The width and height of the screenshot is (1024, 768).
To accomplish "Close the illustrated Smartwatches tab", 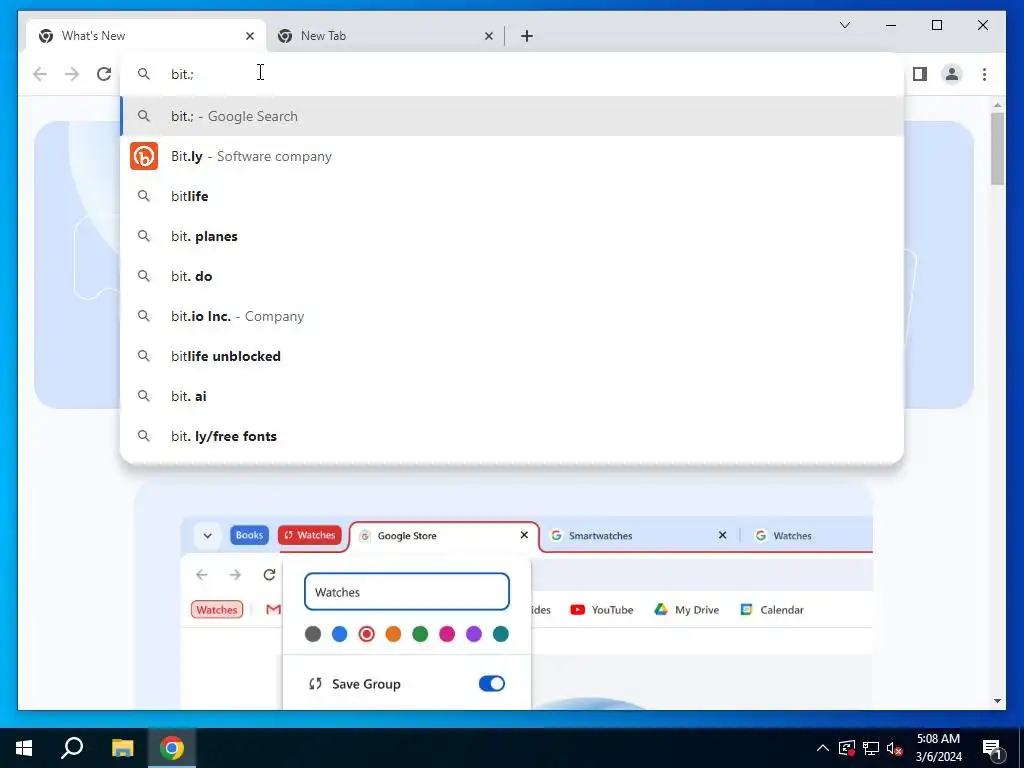I will 722,535.
